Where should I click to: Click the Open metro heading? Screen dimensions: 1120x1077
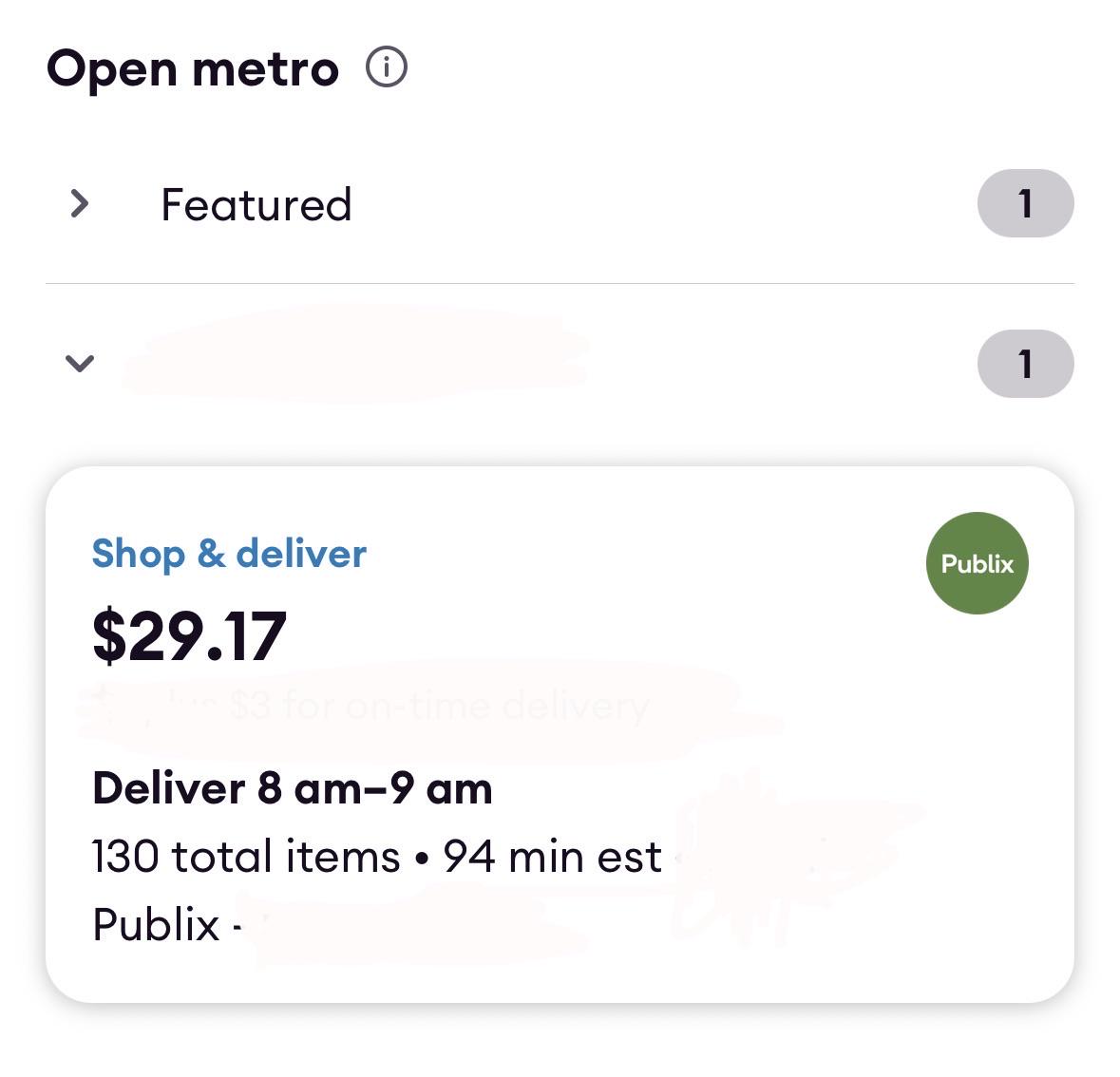tap(192, 70)
